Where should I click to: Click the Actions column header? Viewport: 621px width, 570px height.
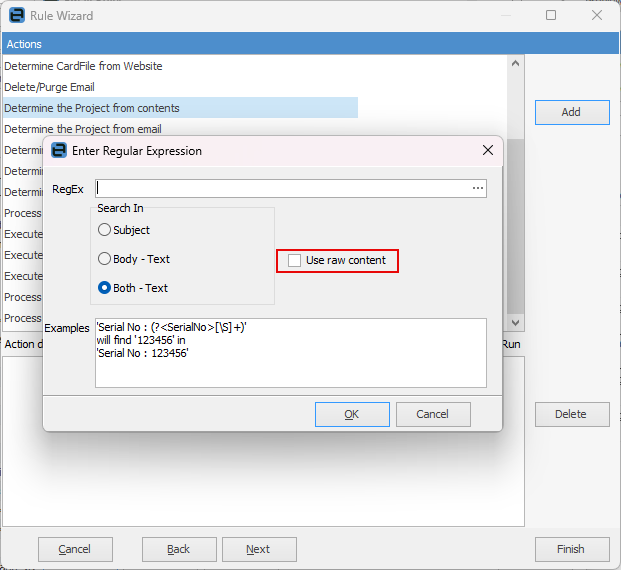[x=310, y=44]
